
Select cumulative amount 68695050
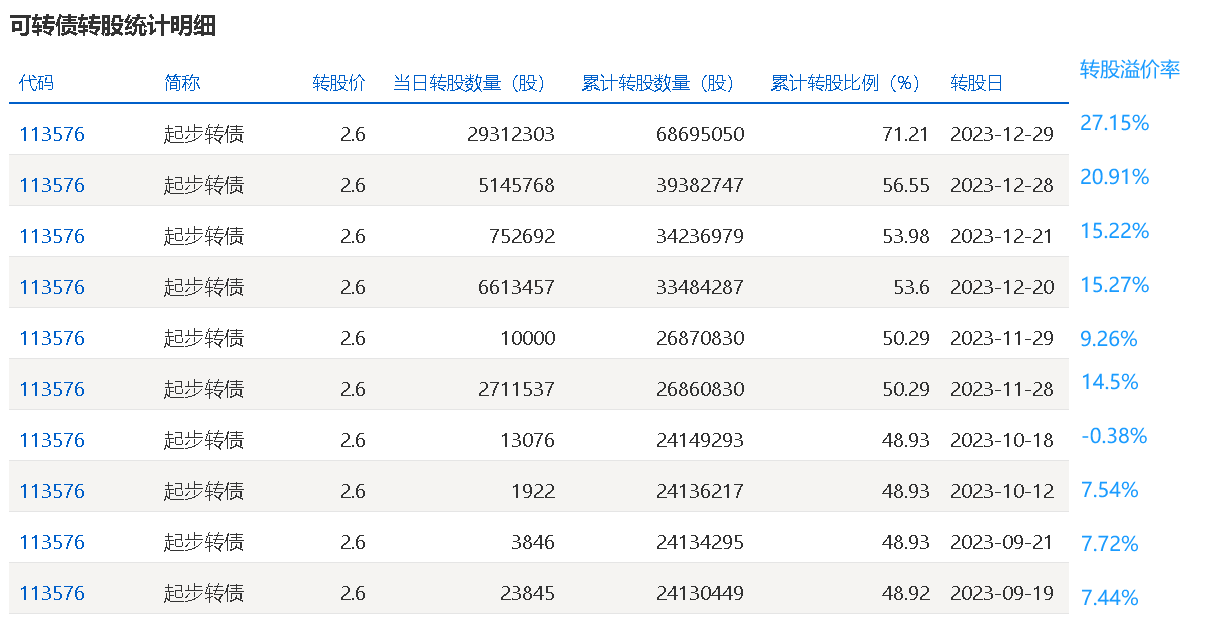click(x=701, y=134)
